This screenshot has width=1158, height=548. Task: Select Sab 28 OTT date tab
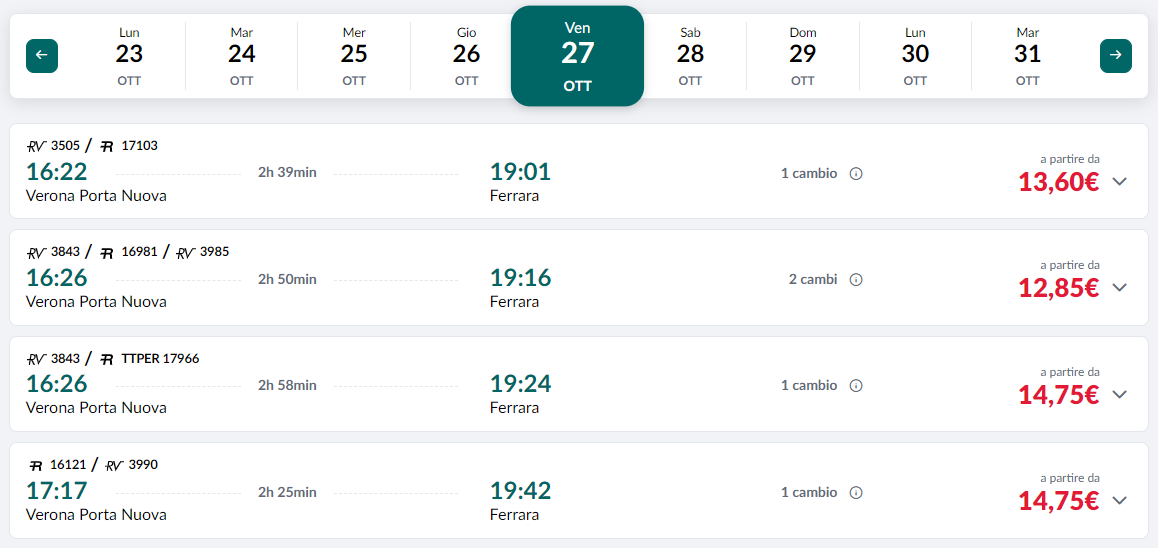click(691, 56)
